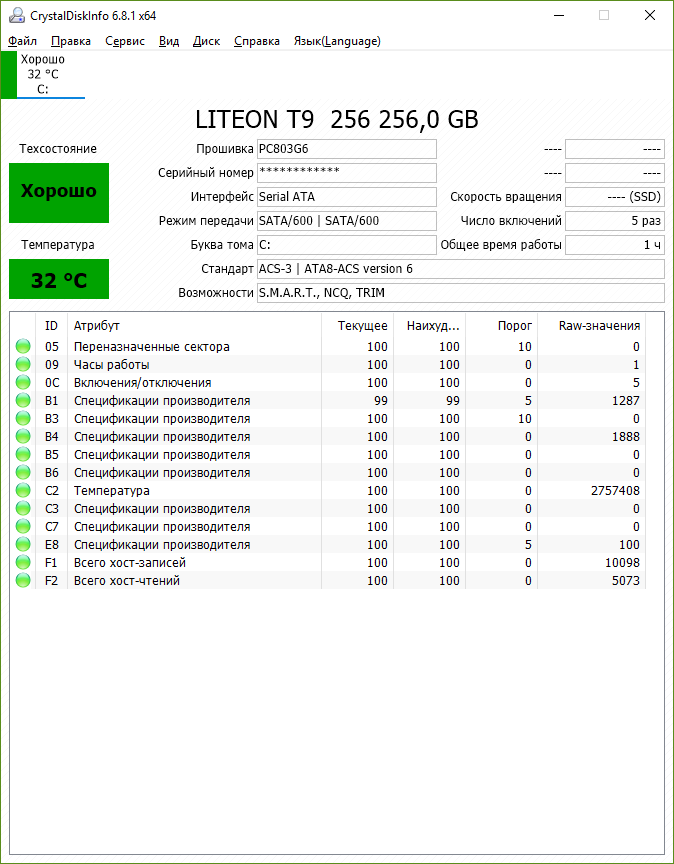The image size is (674, 864).
Task: Click the green status dot for attribute C7
Action: pyautogui.click(x=23, y=527)
